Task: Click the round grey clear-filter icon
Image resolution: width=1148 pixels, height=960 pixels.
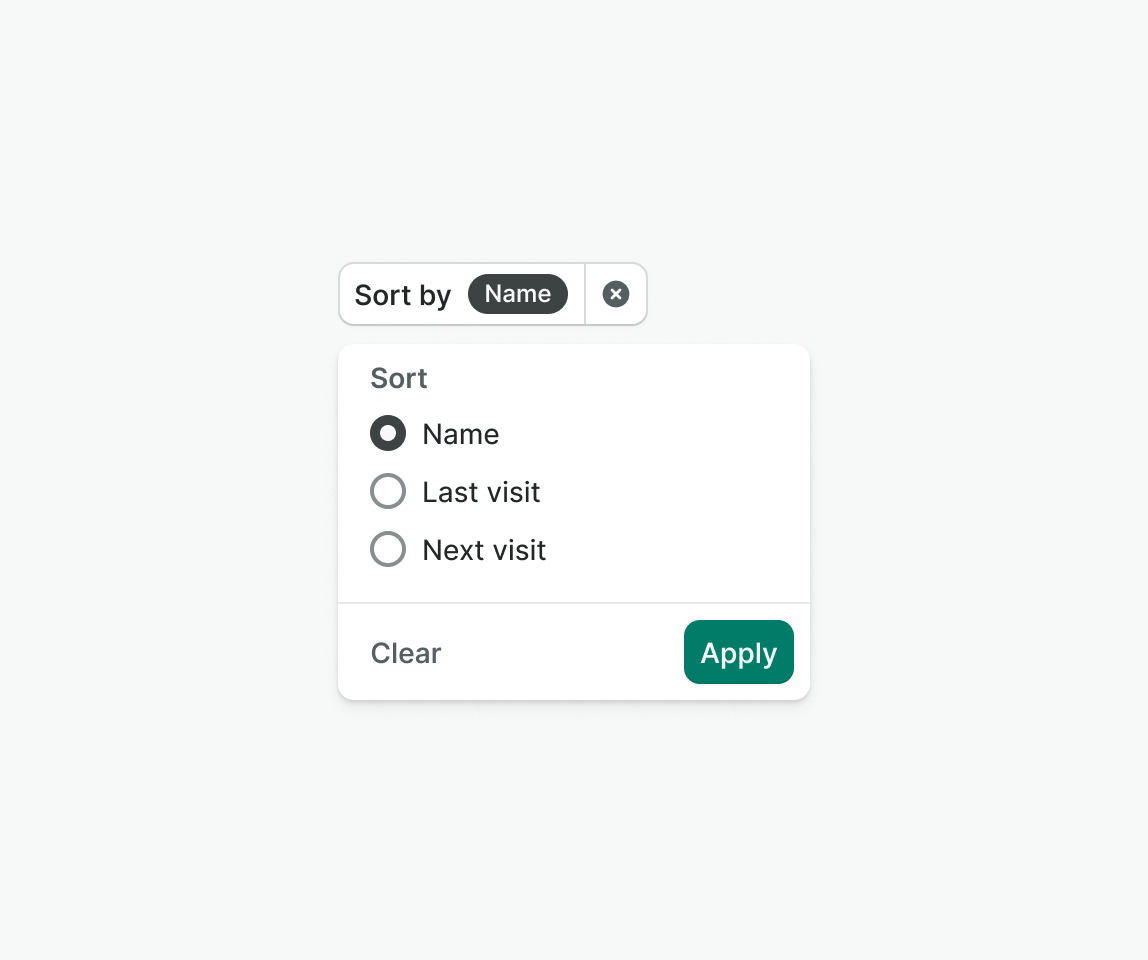Action: 616,294
